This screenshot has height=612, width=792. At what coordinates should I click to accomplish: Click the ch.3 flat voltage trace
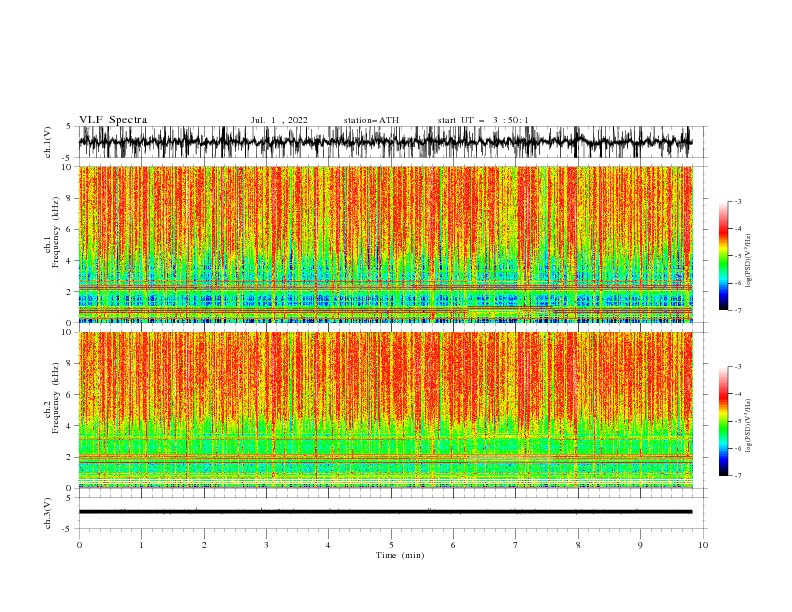coord(385,512)
